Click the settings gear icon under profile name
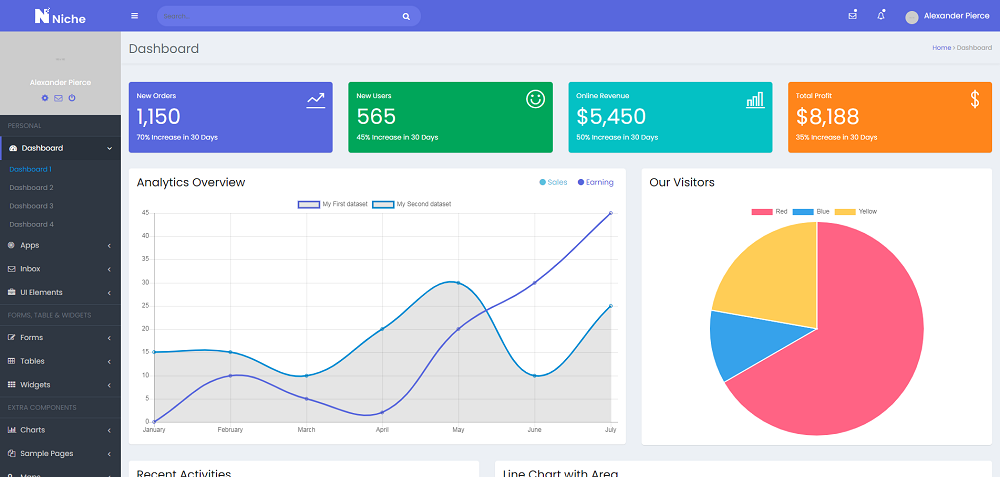Viewport: 1000px width, 477px height. pyautogui.click(x=45, y=98)
